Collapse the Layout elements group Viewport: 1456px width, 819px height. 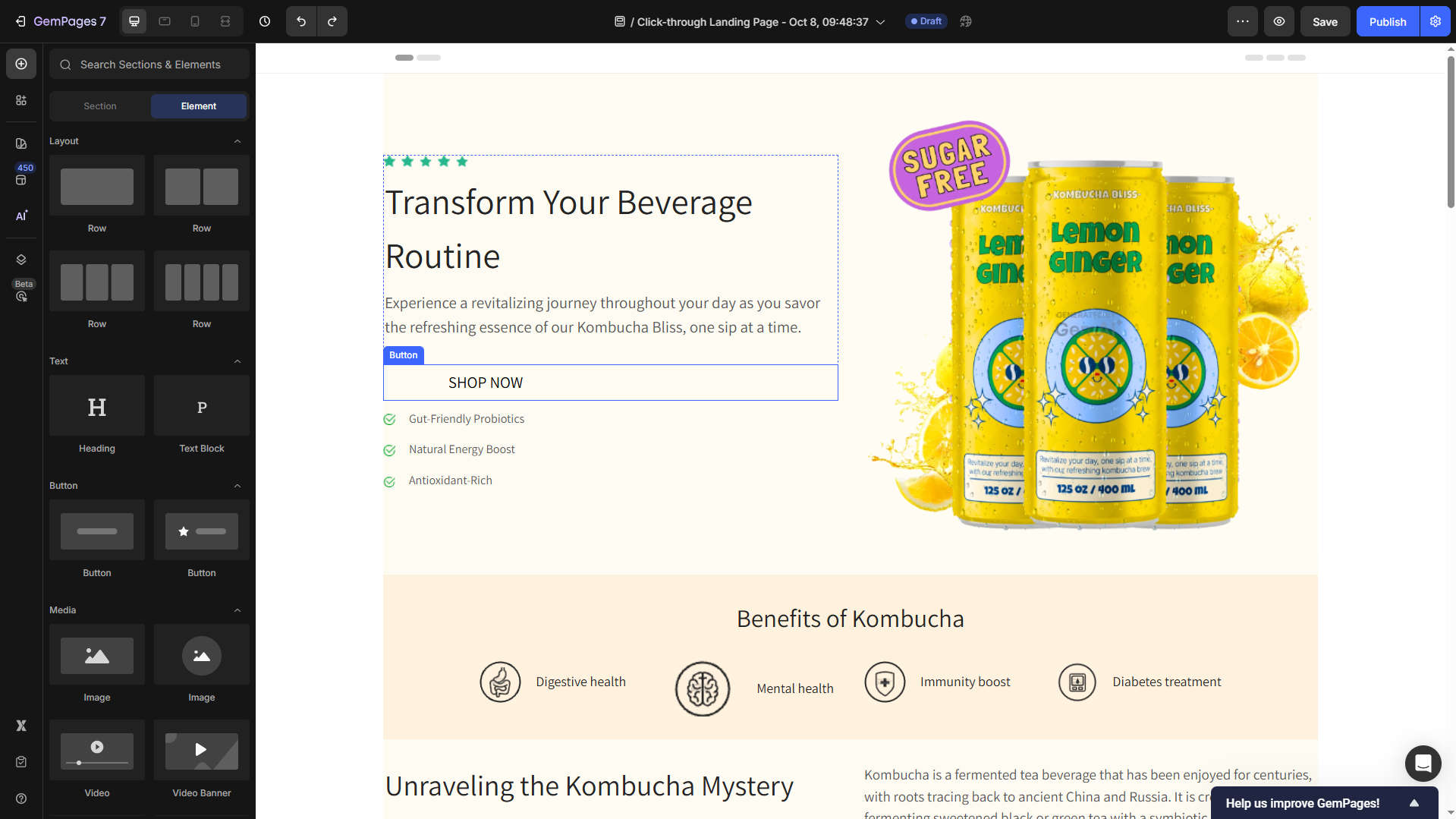tap(237, 141)
